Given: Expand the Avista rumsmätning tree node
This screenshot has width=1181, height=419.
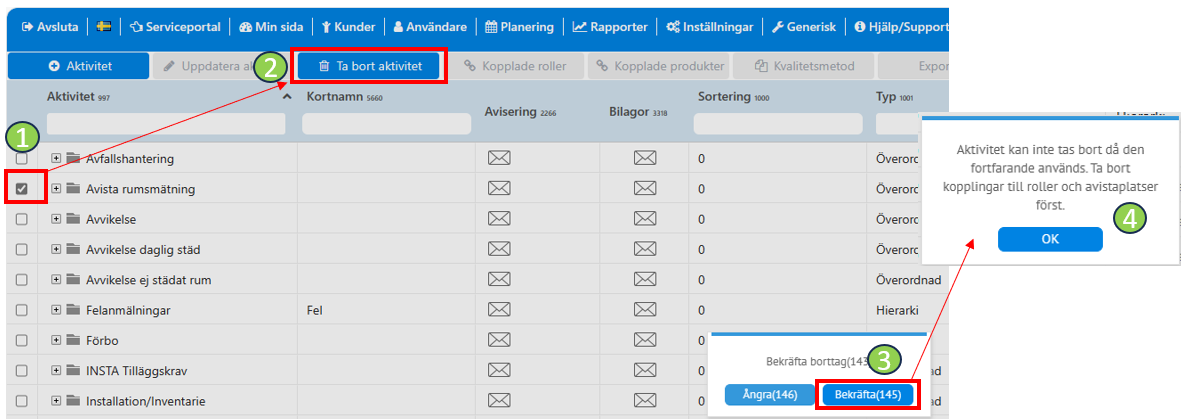Looking at the screenshot, I should [x=56, y=188].
